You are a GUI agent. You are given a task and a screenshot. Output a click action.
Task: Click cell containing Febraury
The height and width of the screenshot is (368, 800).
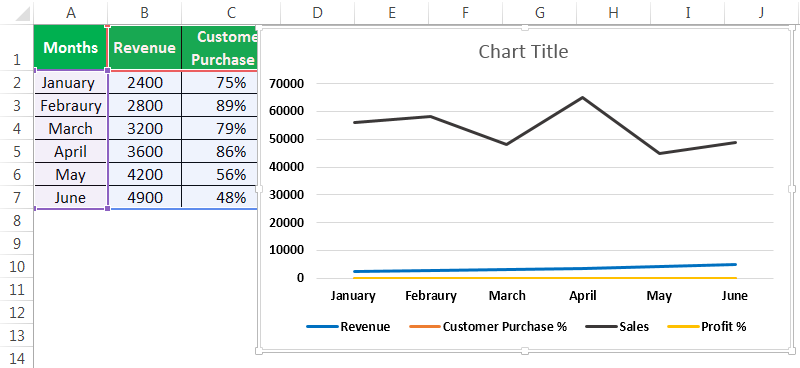(x=71, y=105)
